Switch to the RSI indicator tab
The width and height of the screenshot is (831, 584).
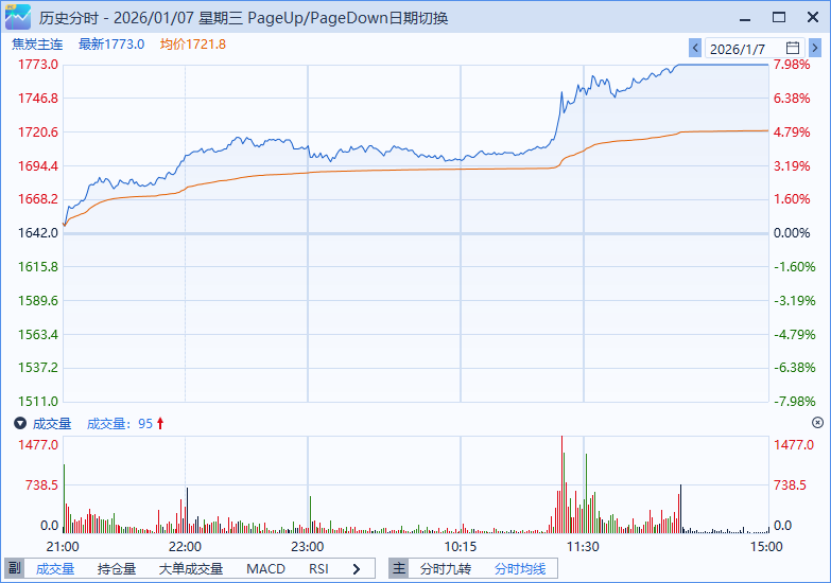[319, 569]
